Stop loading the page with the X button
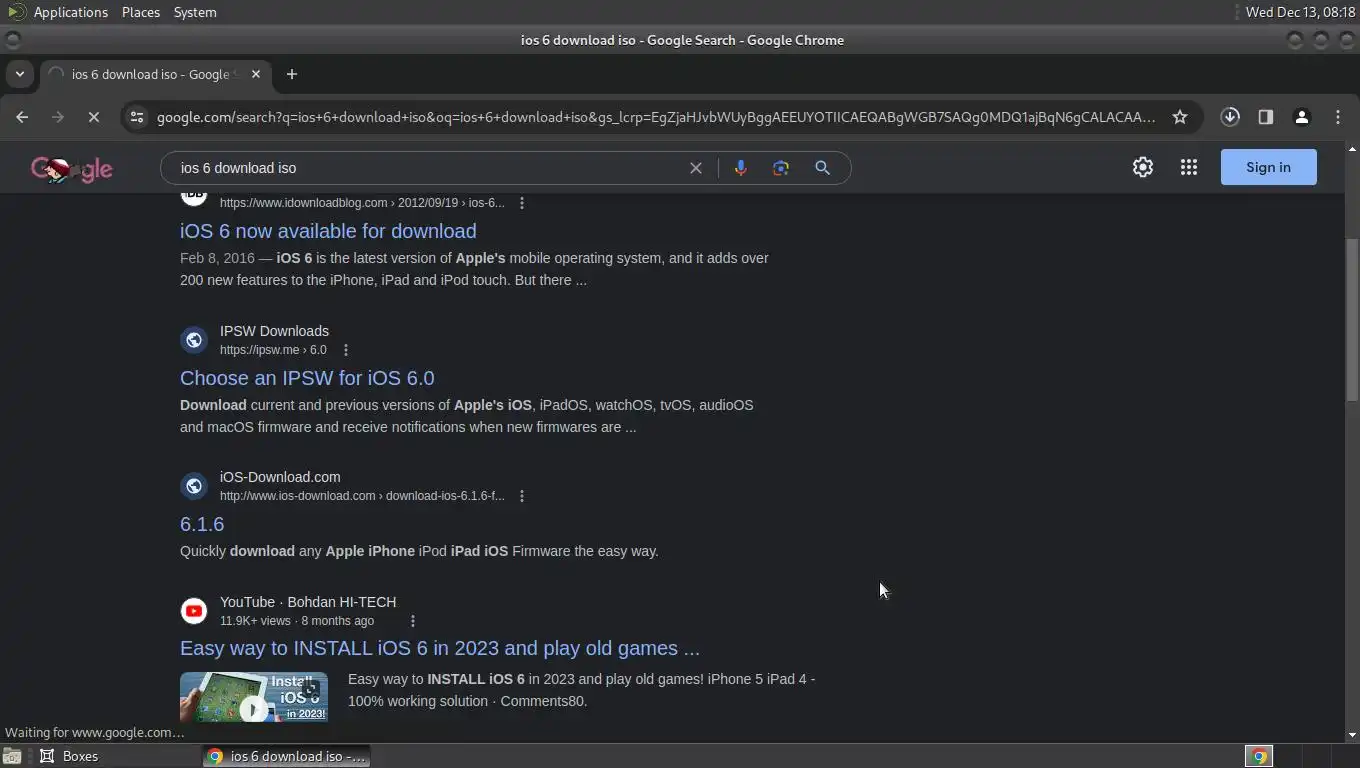The width and height of the screenshot is (1360, 768). click(93, 117)
